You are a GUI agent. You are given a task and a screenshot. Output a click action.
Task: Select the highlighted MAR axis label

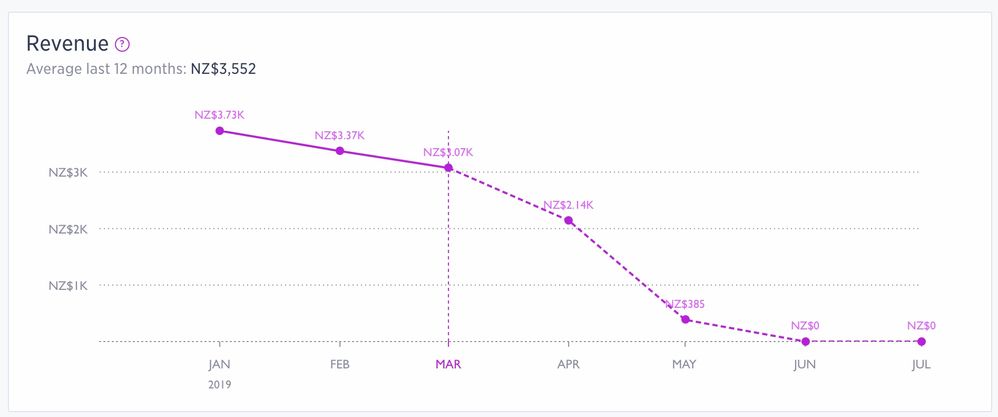pyautogui.click(x=448, y=364)
